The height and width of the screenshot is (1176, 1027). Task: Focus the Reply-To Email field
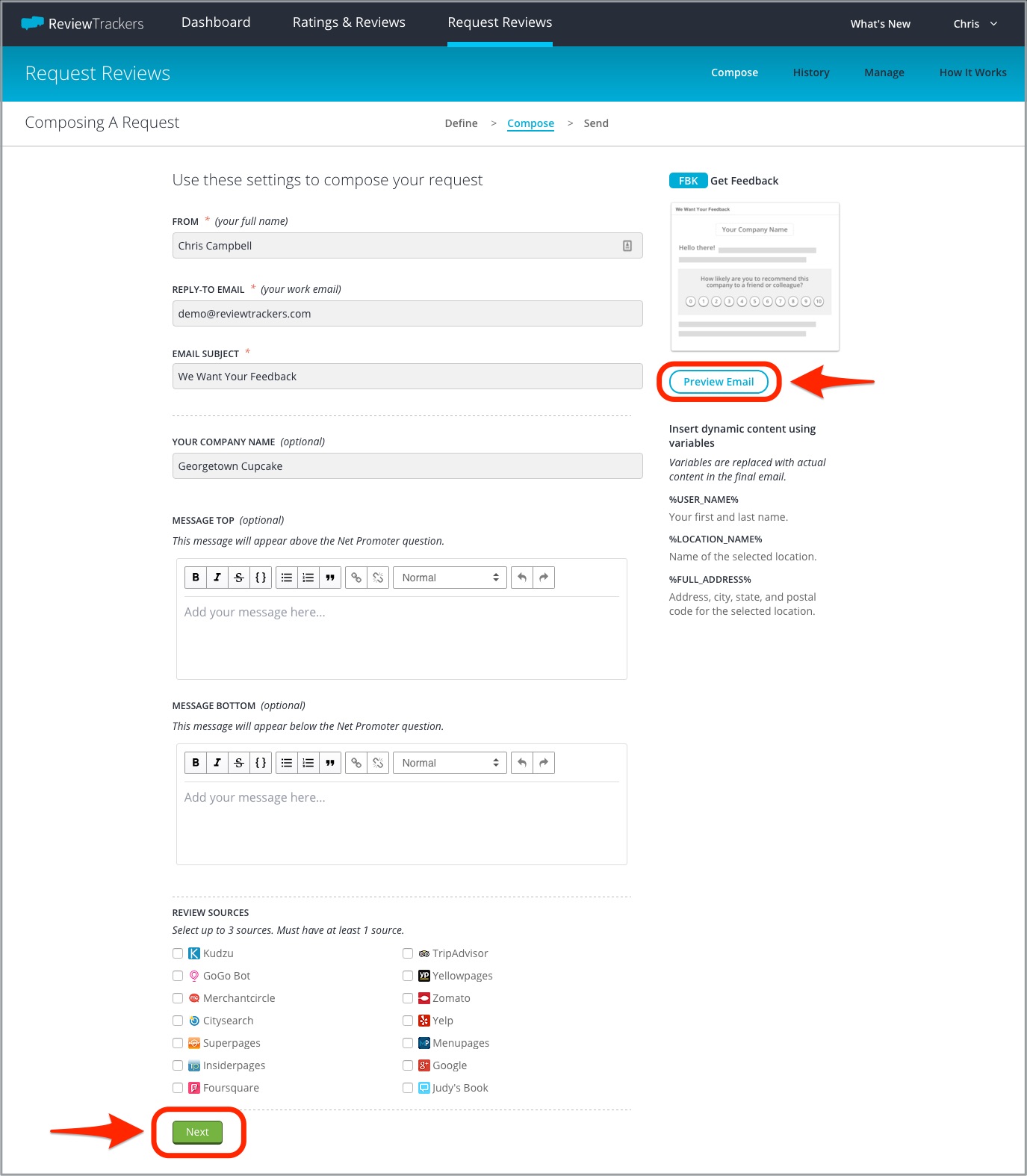407,314
